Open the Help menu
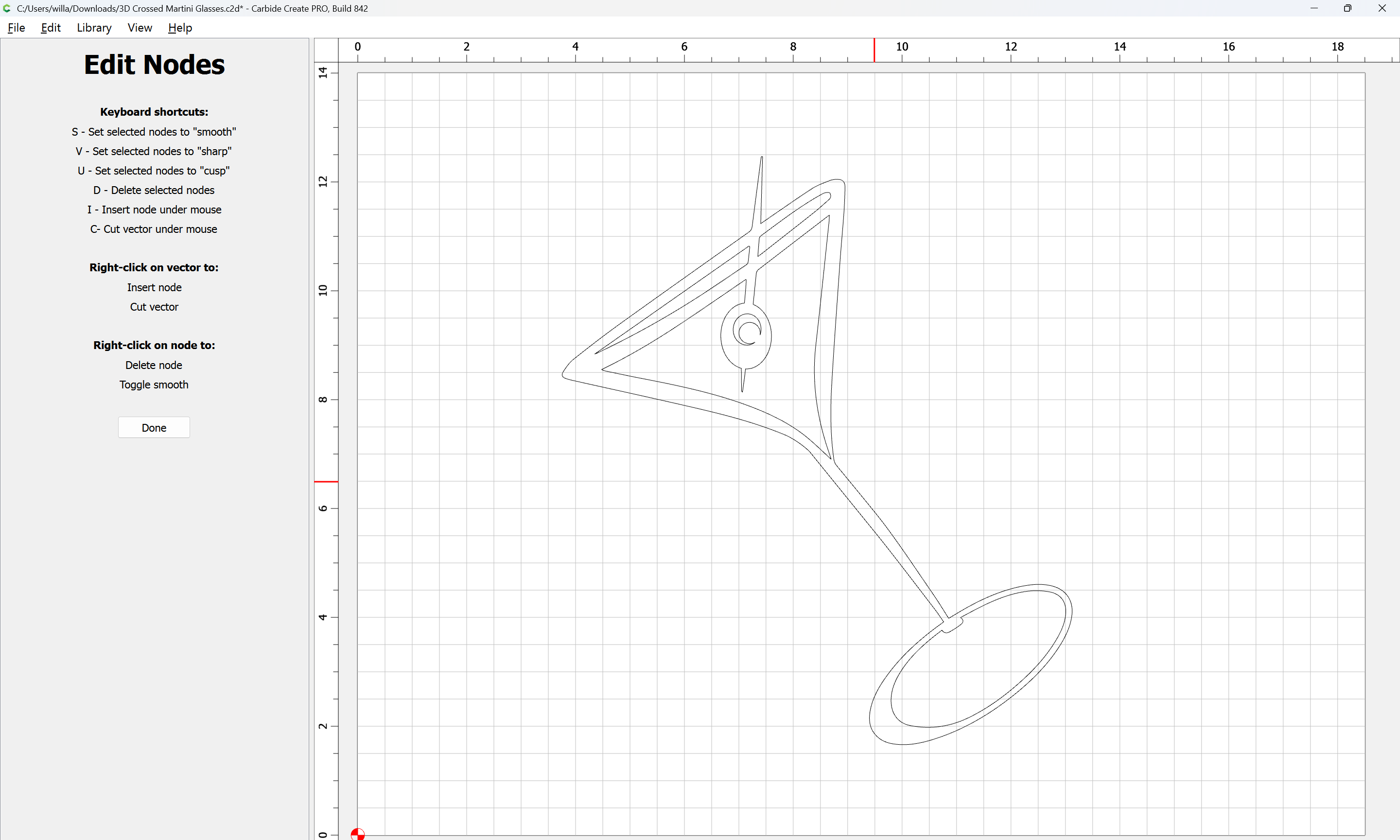The image size is (1400, 840). click(x=180, y=28)
